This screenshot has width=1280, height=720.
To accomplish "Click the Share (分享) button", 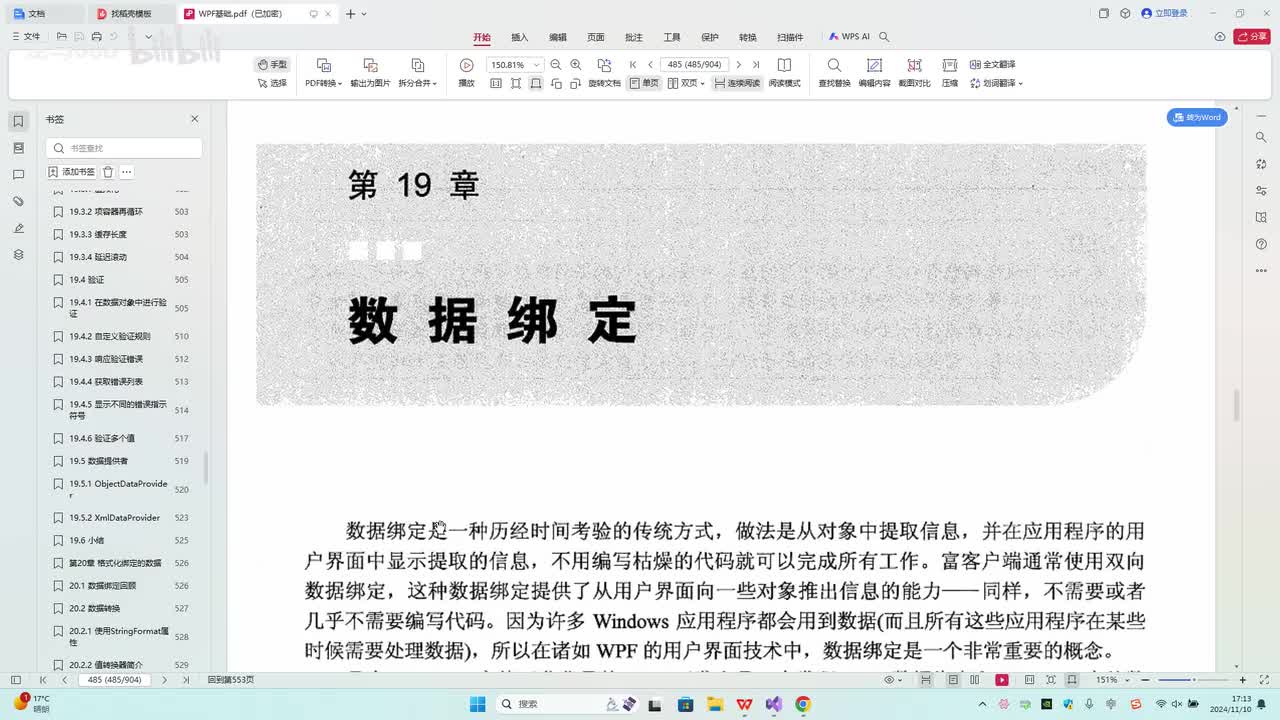I will (x=1252, y=37).
